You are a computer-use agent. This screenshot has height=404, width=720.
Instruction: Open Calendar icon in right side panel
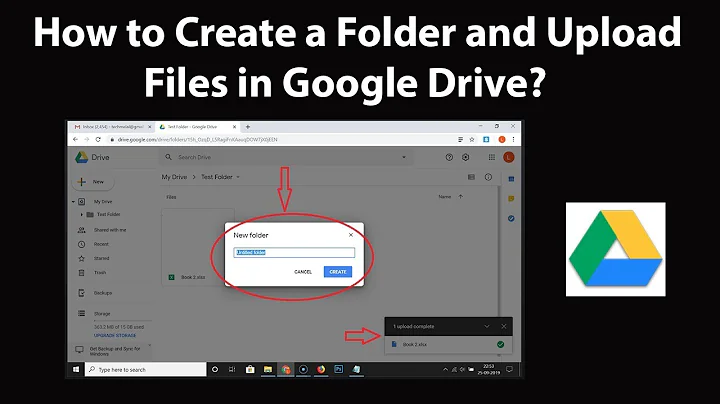pyautogui.click(x=511, y=179)
